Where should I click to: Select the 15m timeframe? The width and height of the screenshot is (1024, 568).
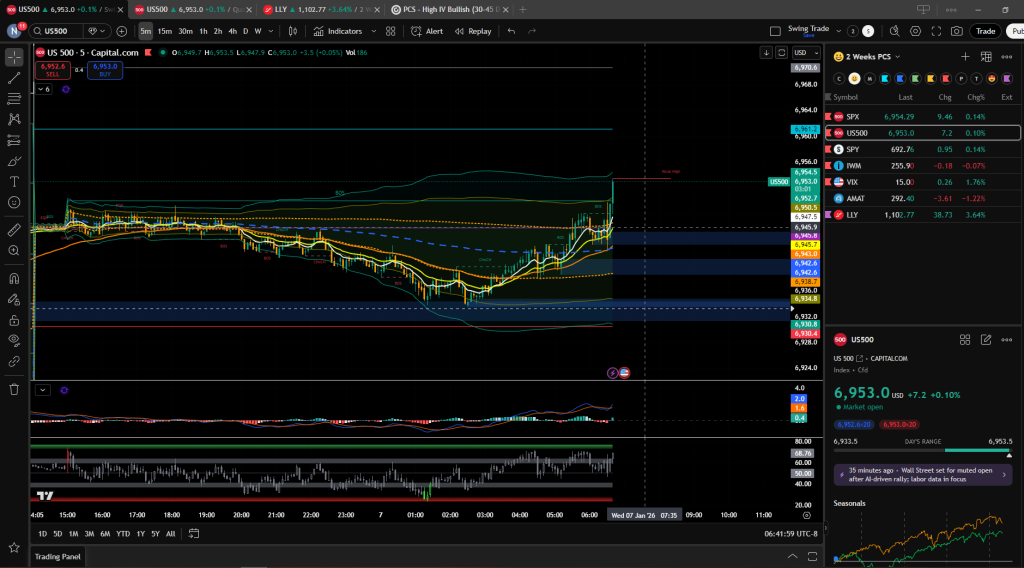click(164, 31)
